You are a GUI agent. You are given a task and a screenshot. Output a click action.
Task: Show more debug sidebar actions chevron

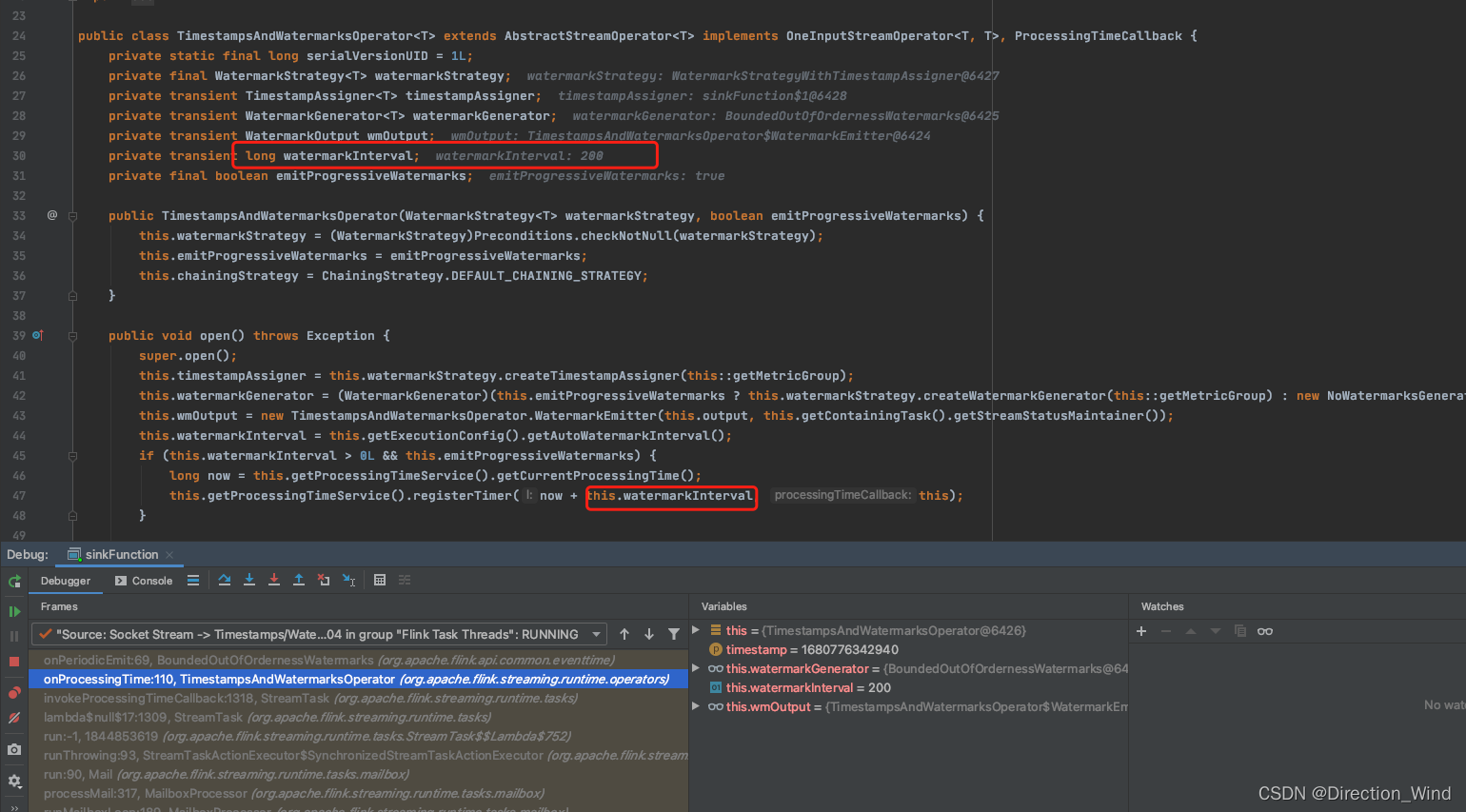pos(14,807)
